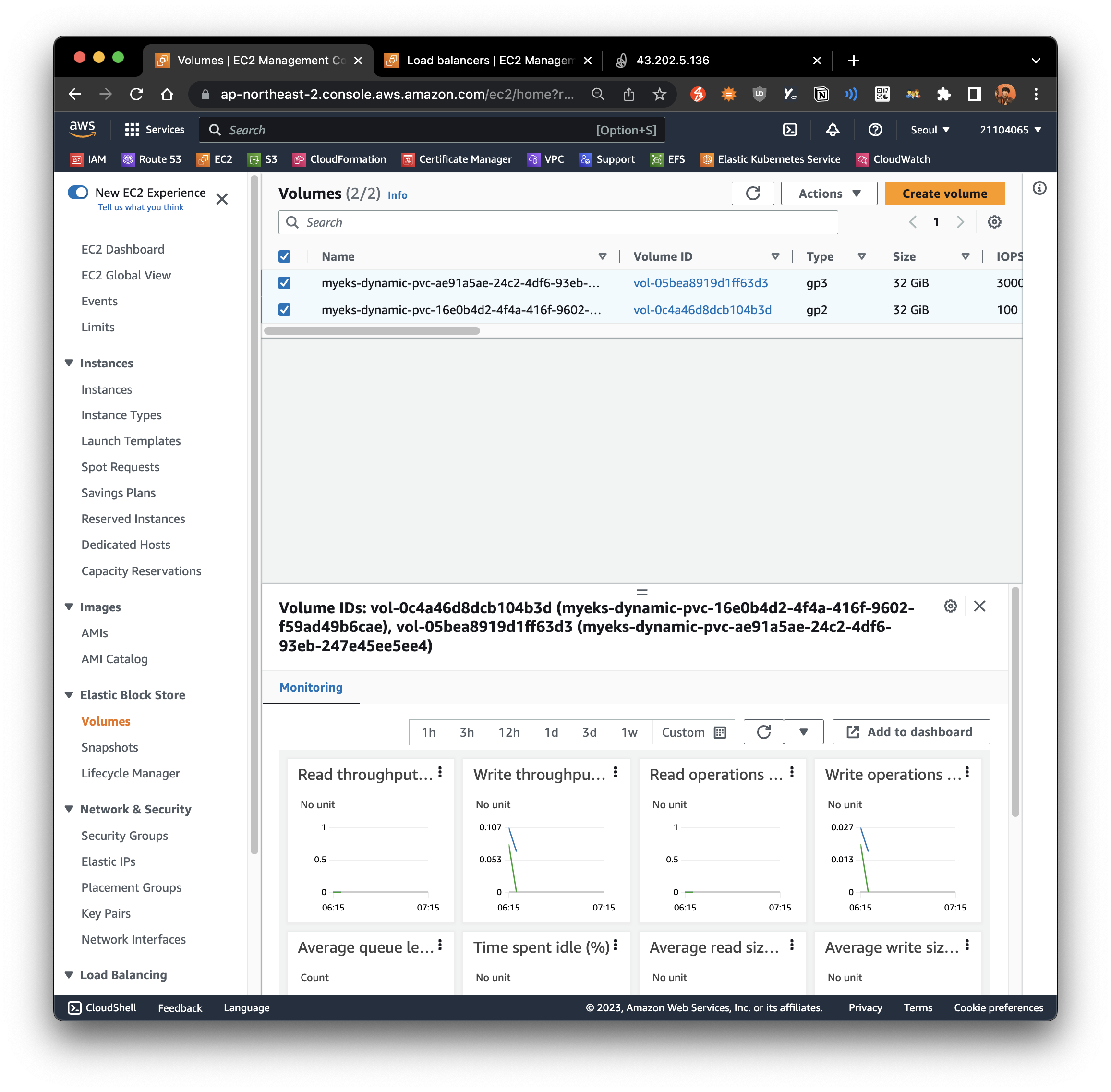Screen dimensions: 1111x1092
Task: Open volume vol-0c4a46d8dcb104b3d link
Action: coord(701,310)
